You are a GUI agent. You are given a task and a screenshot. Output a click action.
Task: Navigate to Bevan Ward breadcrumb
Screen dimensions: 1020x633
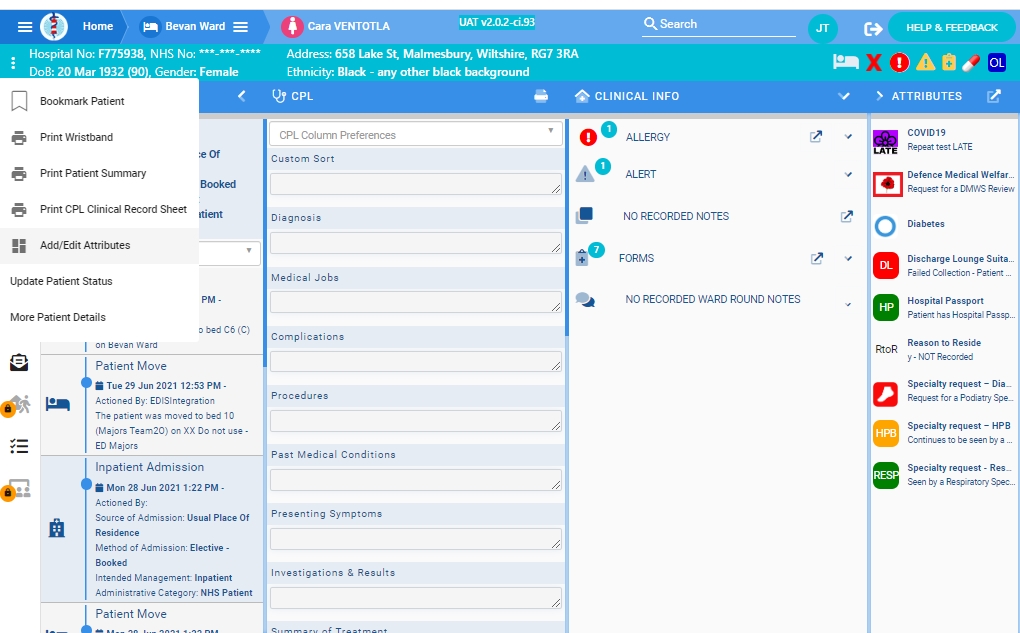(x=195, y=27)
